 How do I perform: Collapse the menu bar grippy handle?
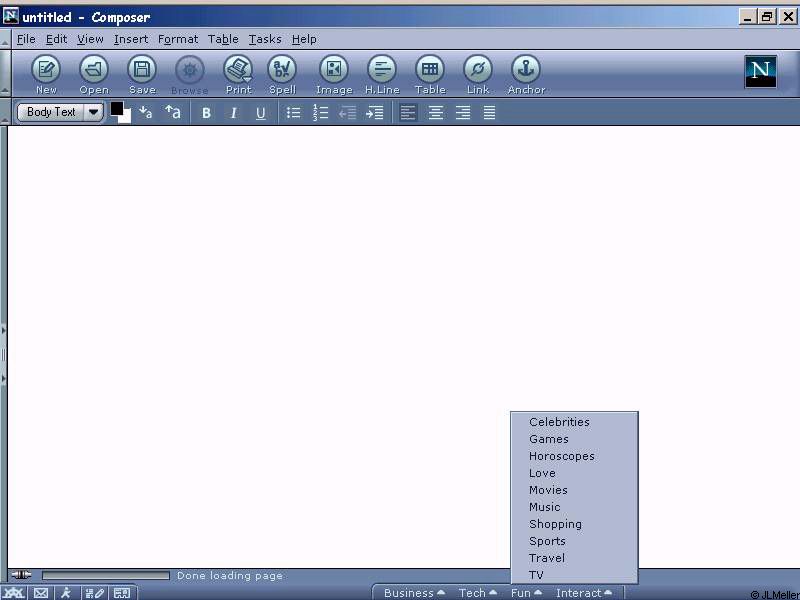[5, 39]
